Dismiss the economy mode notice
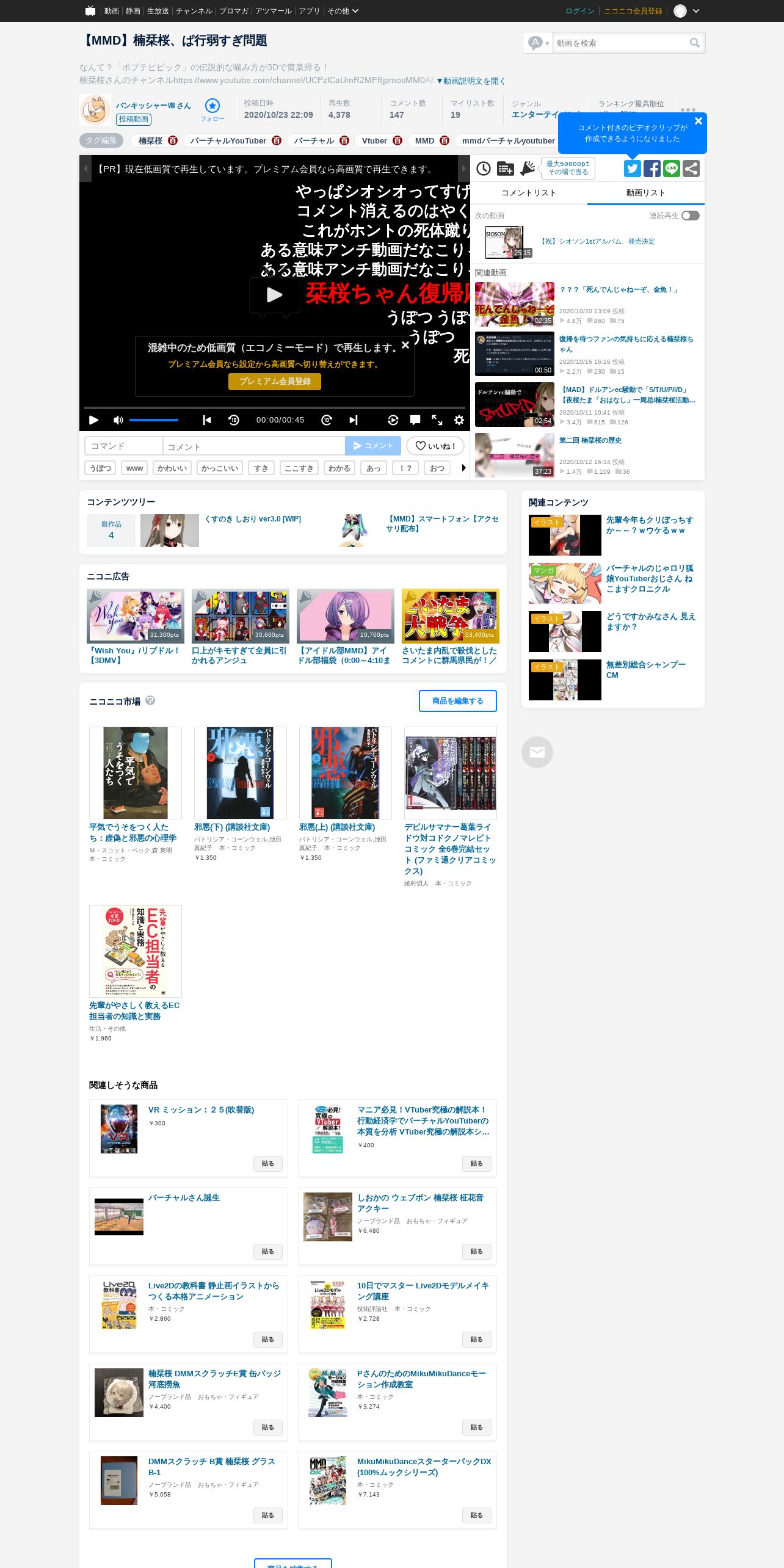 click(x=405, y=345)
